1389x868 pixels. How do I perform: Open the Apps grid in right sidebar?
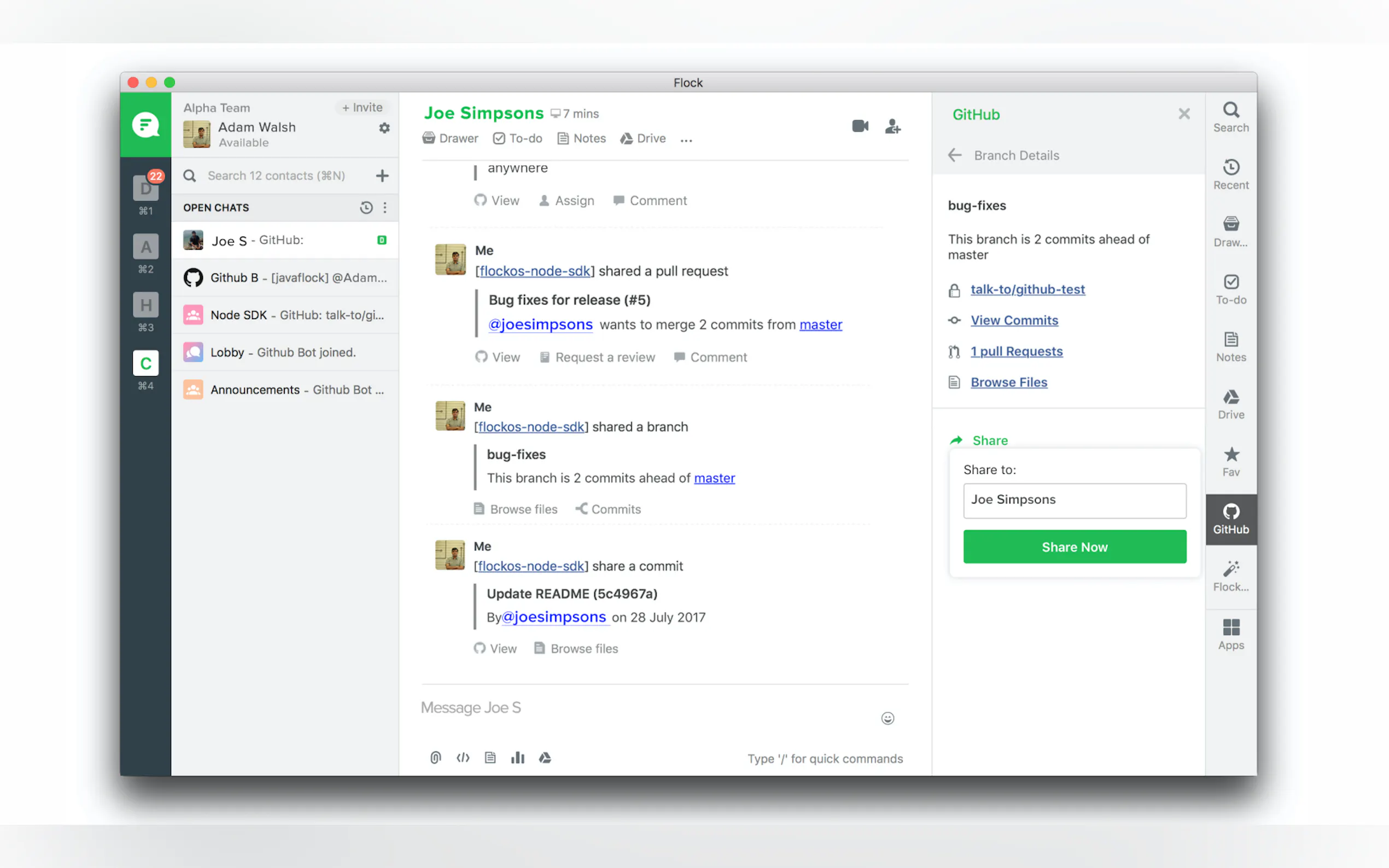pos(1230,634)
